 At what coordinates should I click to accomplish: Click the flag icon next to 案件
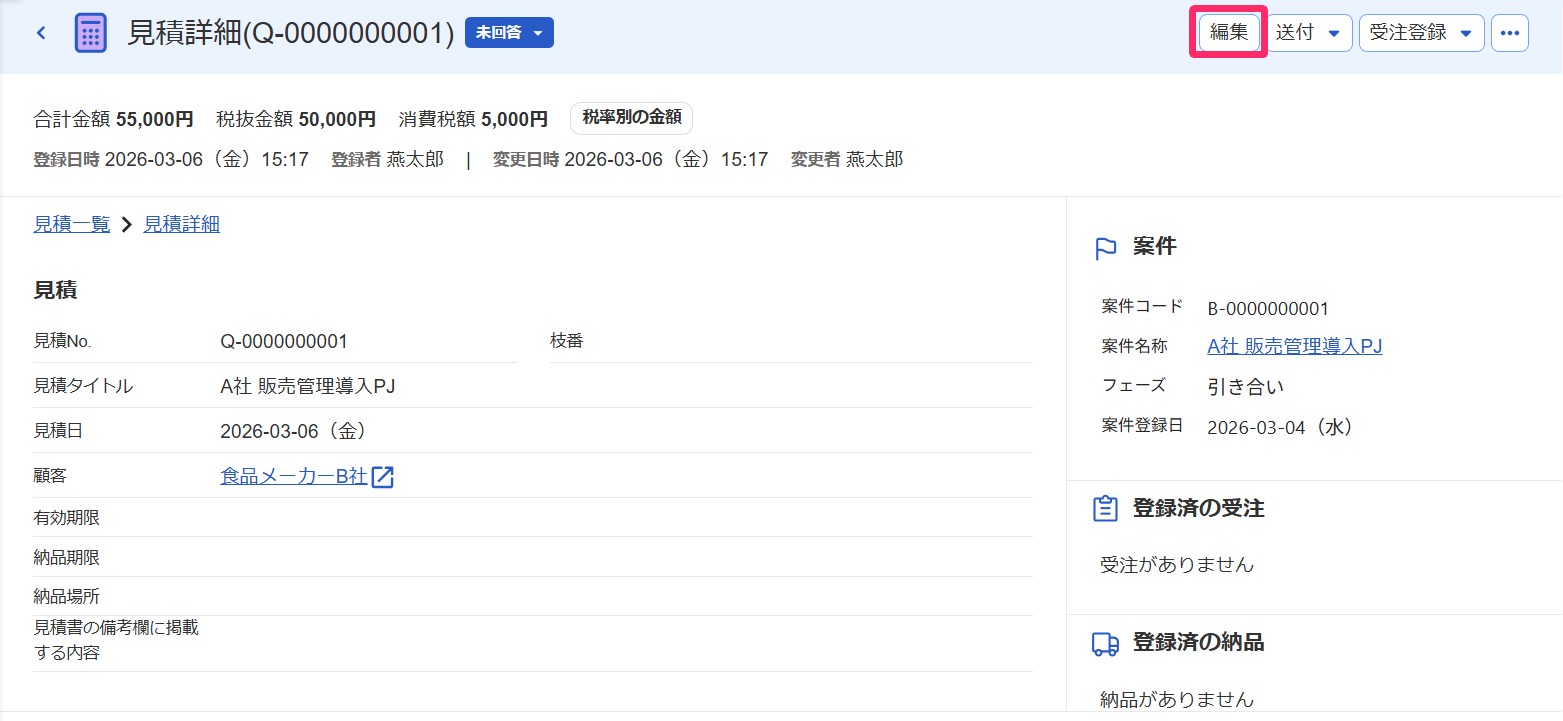coord(1106,248)
